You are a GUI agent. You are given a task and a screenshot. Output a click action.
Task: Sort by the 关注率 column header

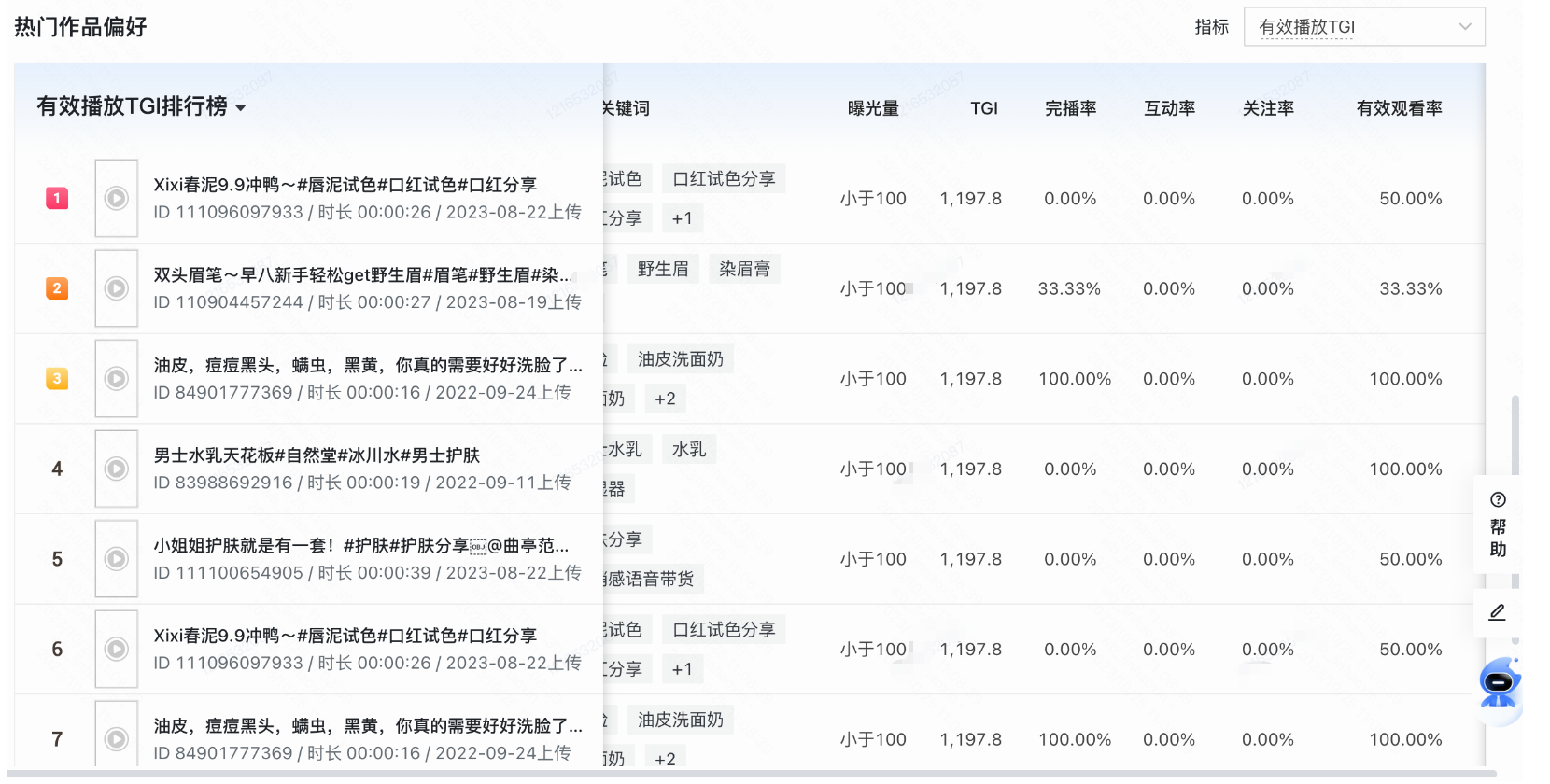click(1268, 108)
